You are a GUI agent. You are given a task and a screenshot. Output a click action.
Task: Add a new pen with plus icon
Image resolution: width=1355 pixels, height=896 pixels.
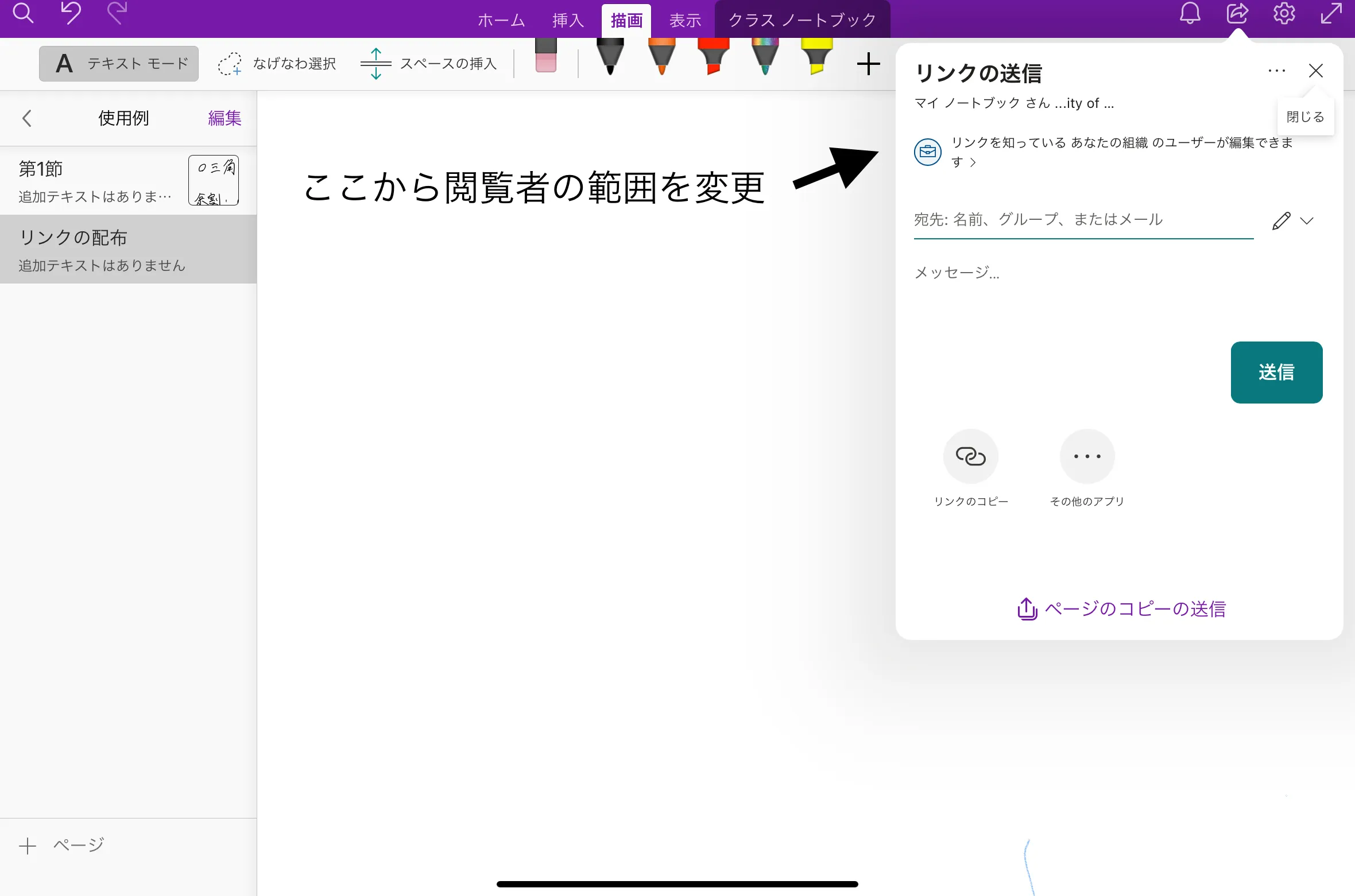(868, 64)
